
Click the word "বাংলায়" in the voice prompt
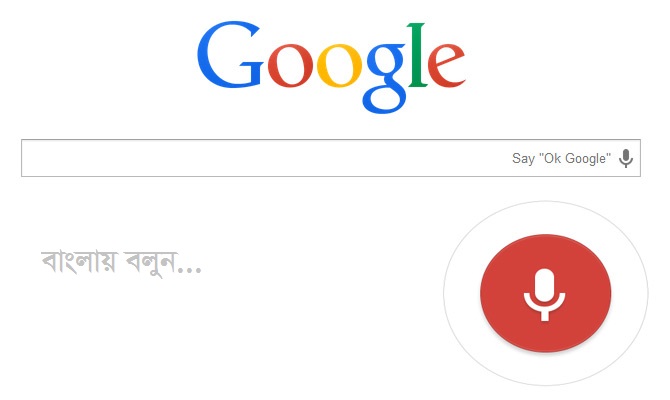(79, 262)
